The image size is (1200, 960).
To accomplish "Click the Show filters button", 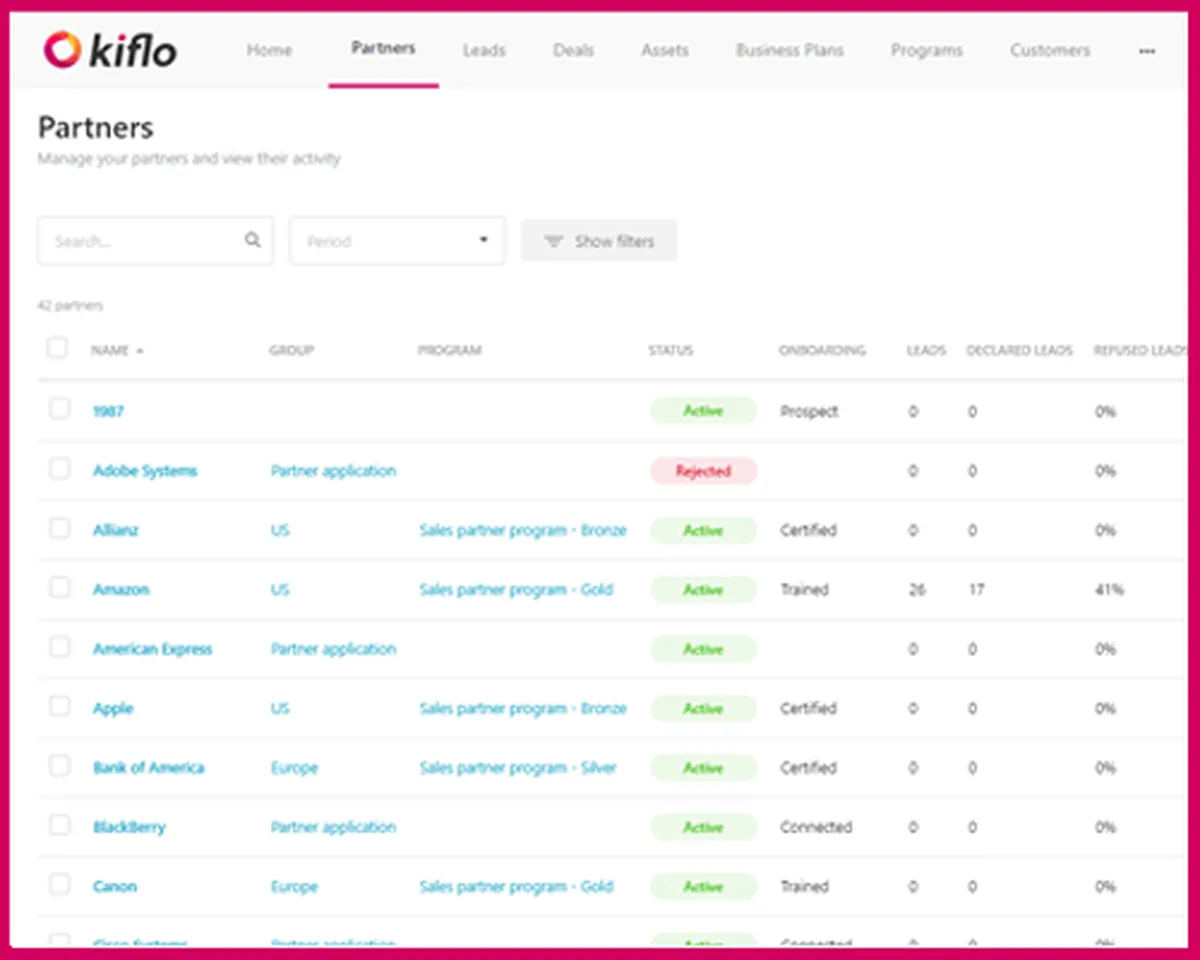I will (599, 241).
